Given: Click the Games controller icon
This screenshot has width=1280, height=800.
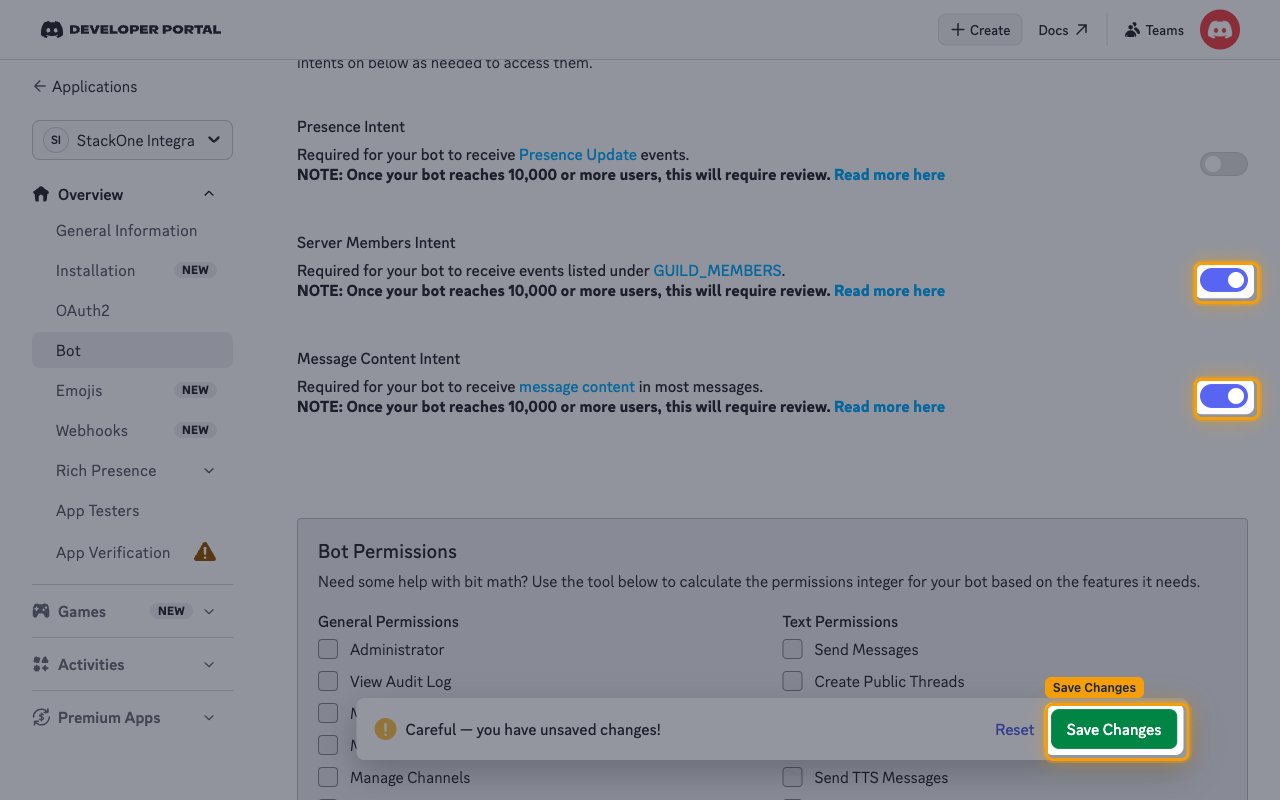Looking at the screenshot, I should [x=41, y=611].
